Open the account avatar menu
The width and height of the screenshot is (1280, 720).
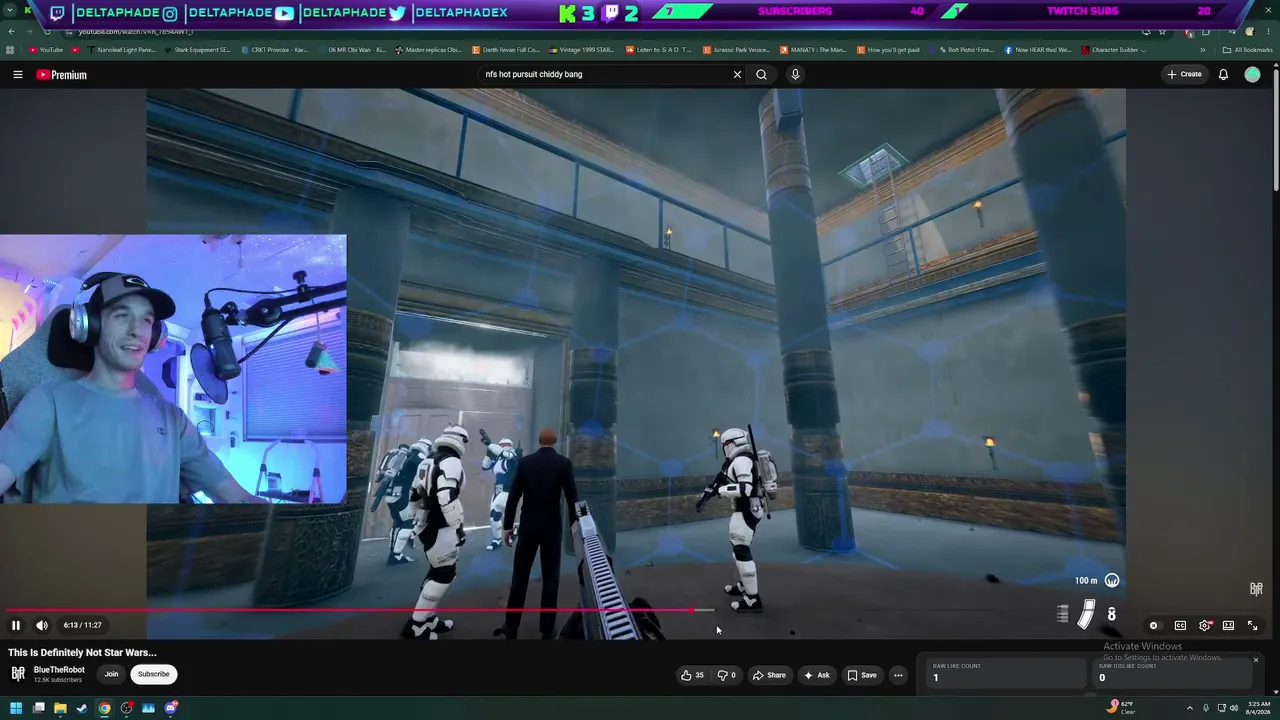tap(1252, 74)
